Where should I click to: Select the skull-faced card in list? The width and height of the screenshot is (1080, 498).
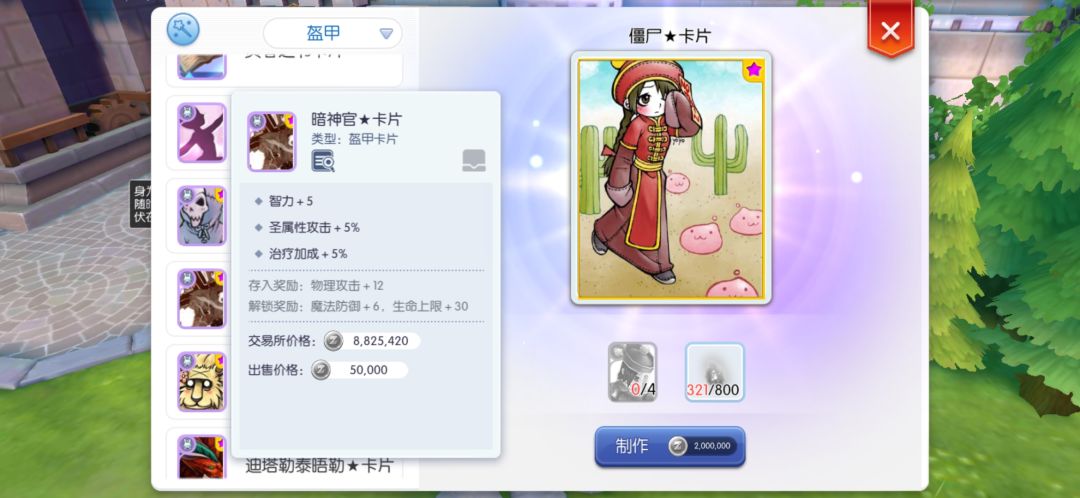click(201, 216)
